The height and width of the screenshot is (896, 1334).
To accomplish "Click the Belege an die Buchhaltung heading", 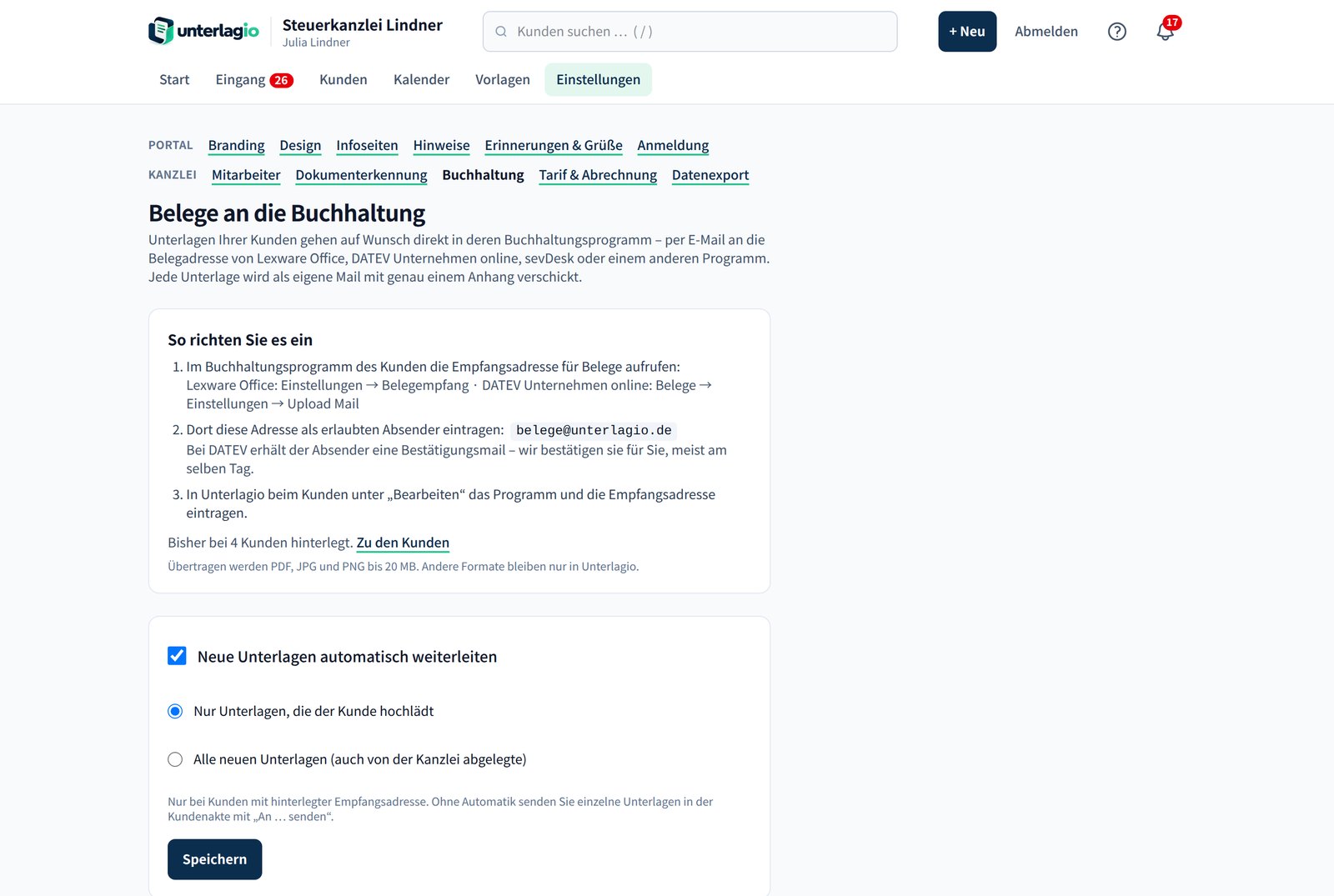I will click(287, 213).
